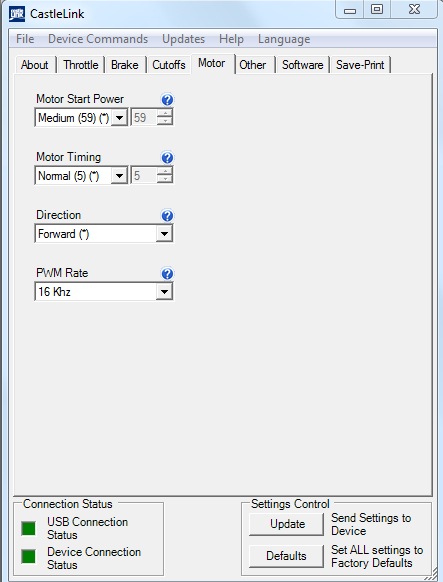Click the Device Connection Status green indicator
This screenshot has width=443, height=582.
coord(28,556)
